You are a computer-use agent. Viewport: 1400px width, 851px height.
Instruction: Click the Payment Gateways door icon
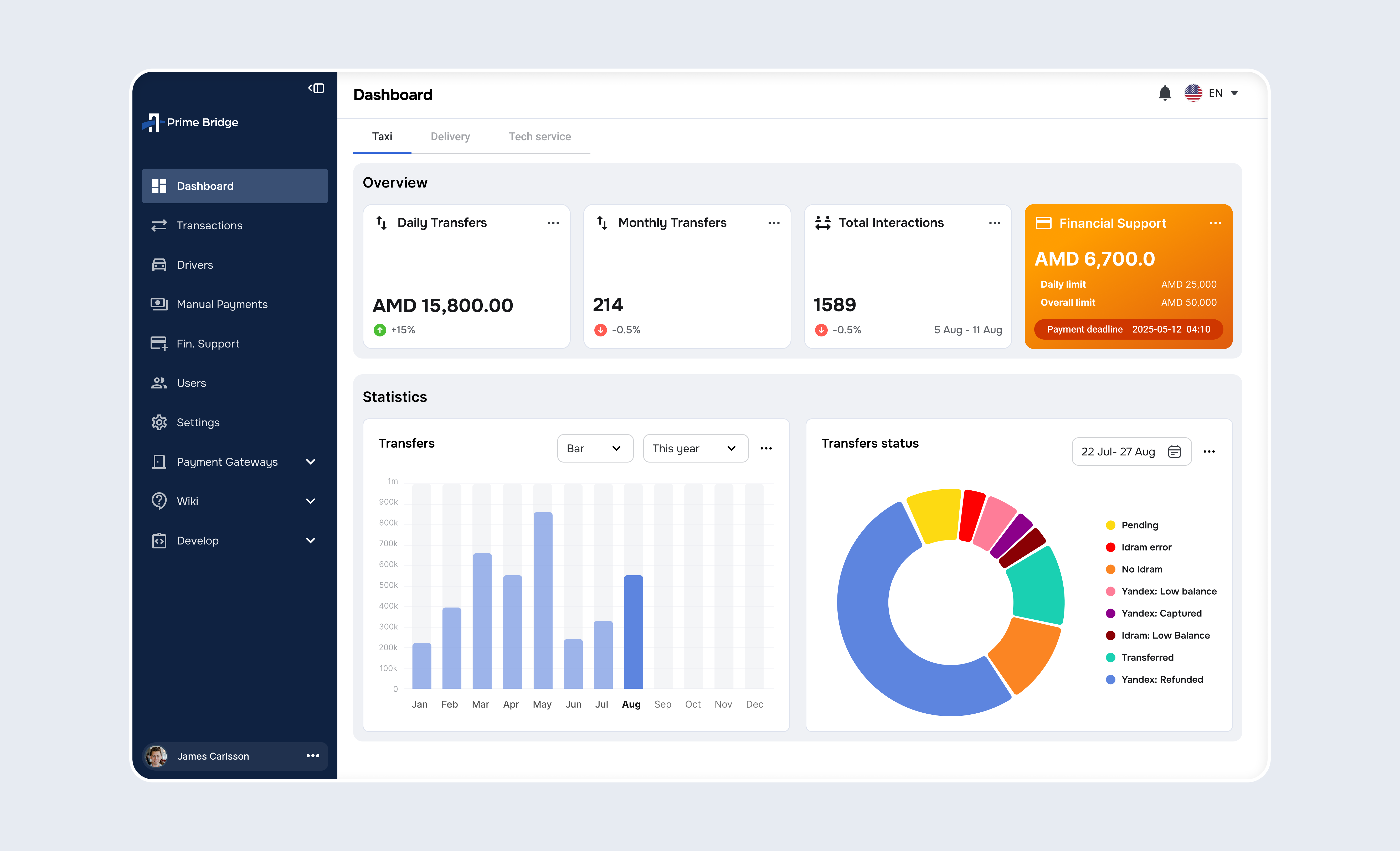(159, 461)
